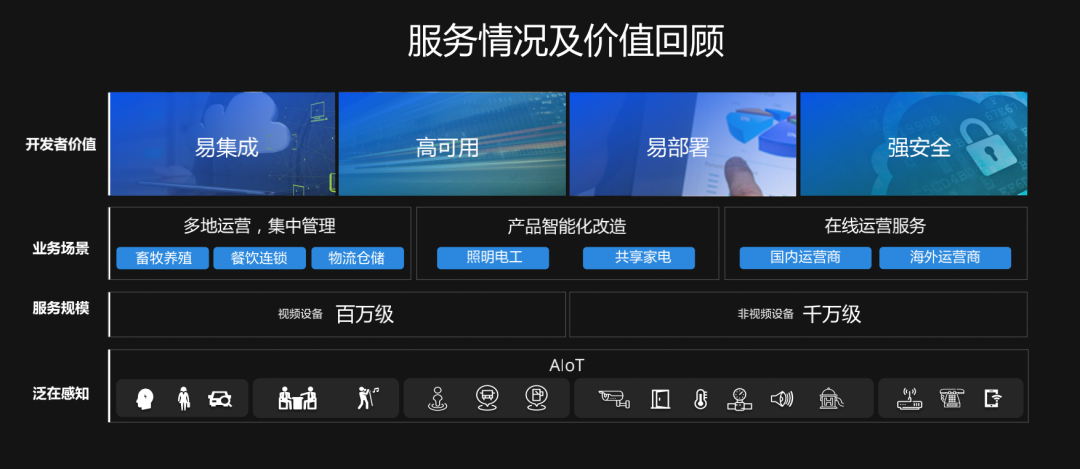Select the 百万级 text
The height and width of the screenshot is (469, 1080).
point(365,314)
